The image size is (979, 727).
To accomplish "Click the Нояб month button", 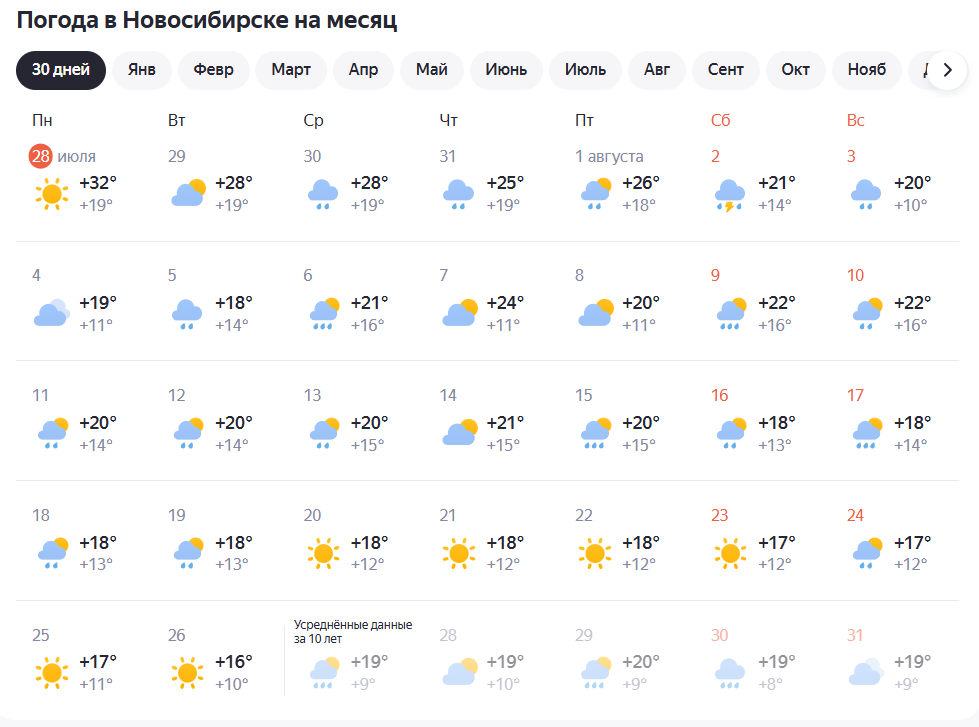I will coord(867,70).
